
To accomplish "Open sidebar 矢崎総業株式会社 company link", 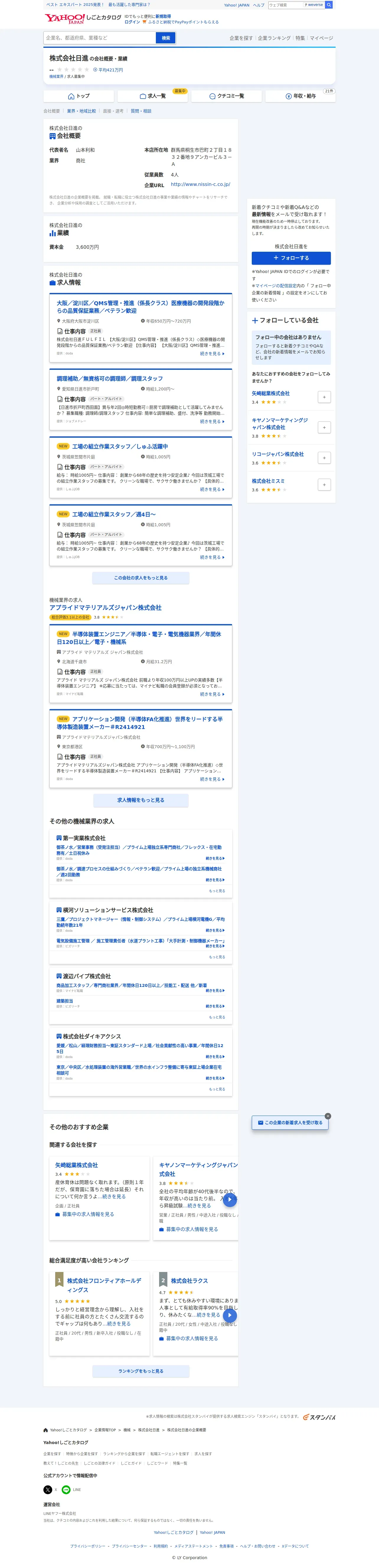I will 271,393.
